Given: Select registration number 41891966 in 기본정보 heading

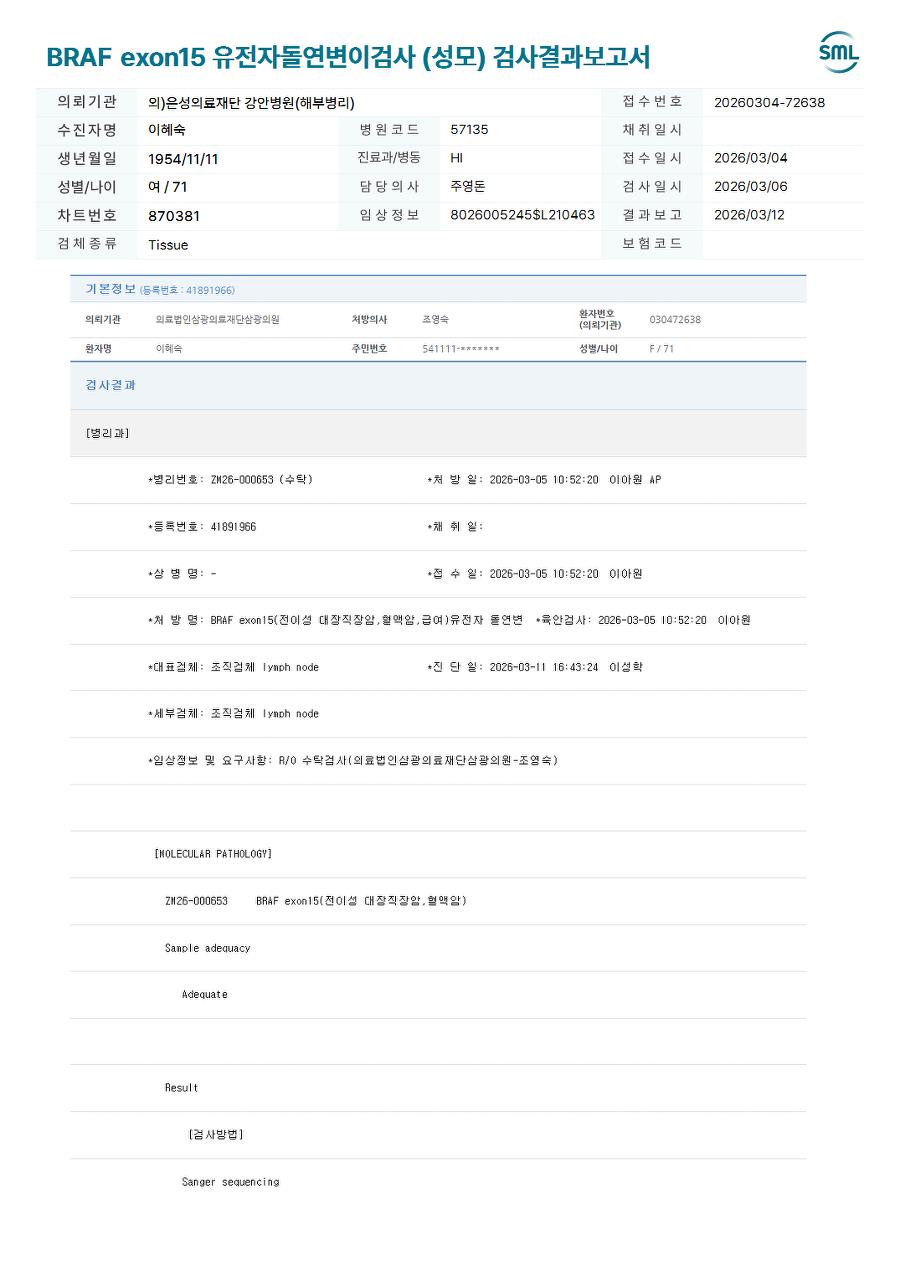Looking at the screenshot, I should coord(187,290).
